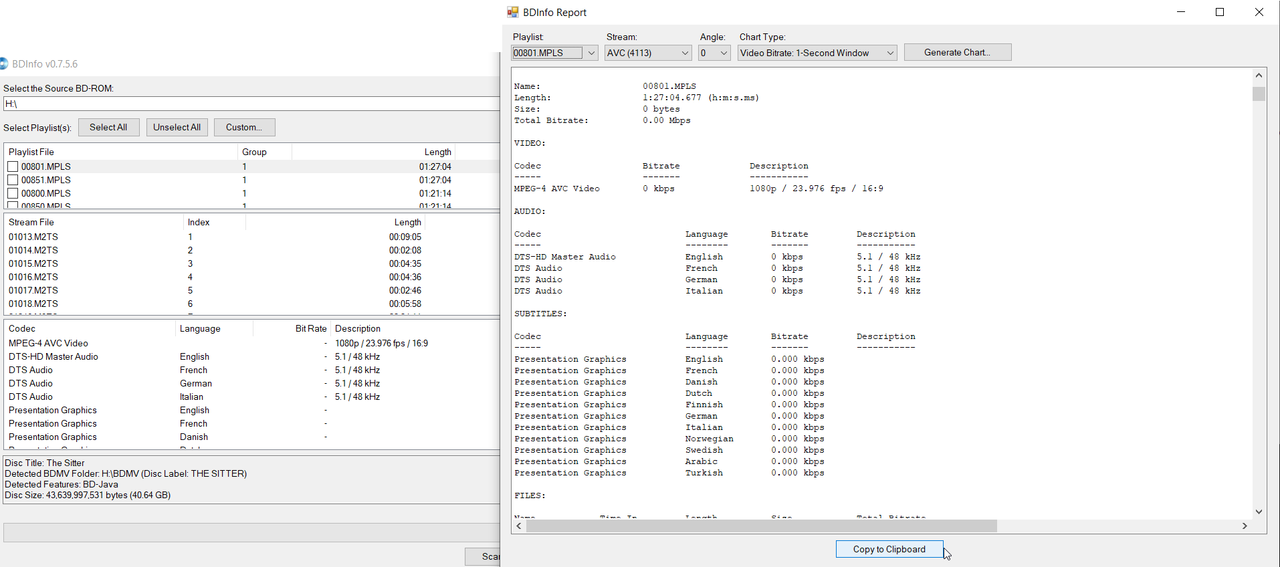Click the report scroll left arrow

518,525
